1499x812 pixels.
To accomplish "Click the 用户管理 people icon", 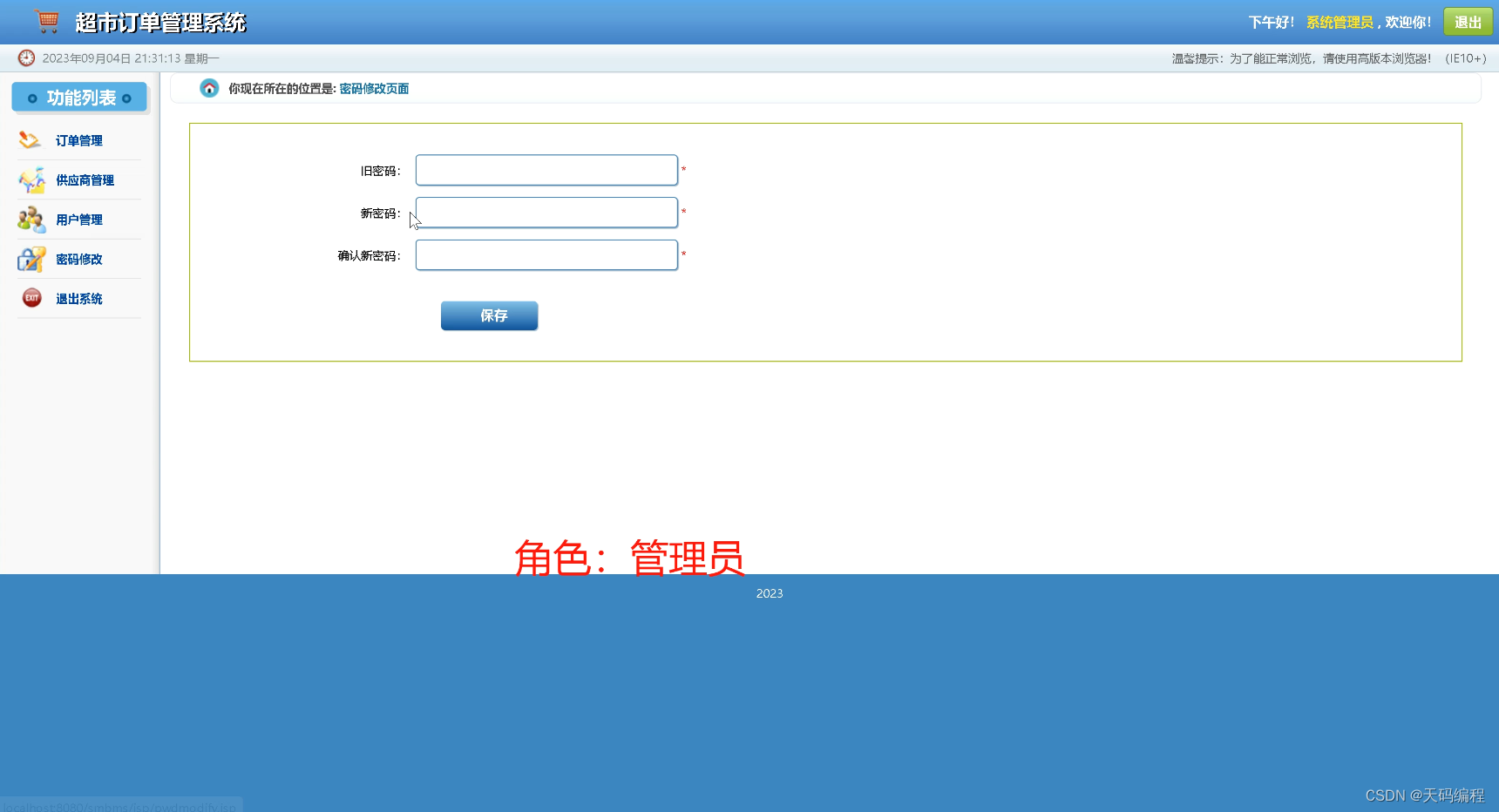I will [x=31, y=220].
